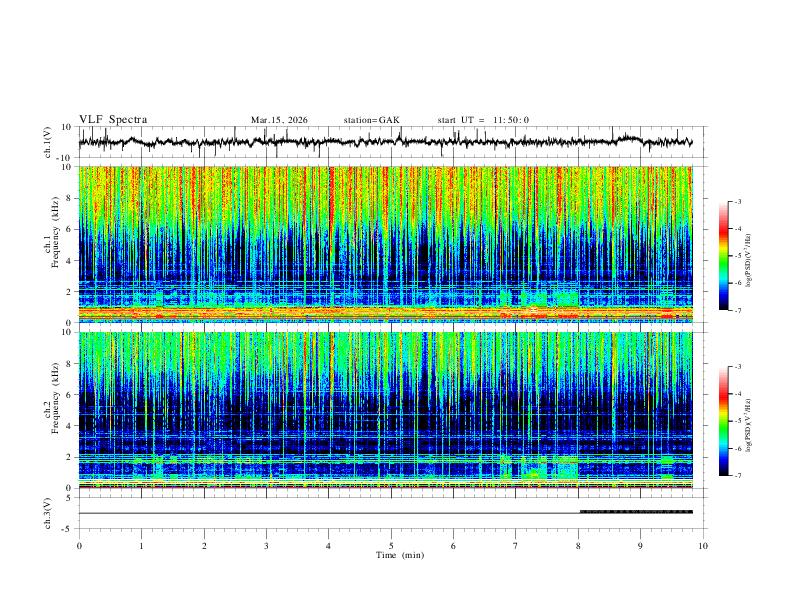Click the thin ch.3 line before minute 8
792x612 pixels.
click(x=329, y=514)
